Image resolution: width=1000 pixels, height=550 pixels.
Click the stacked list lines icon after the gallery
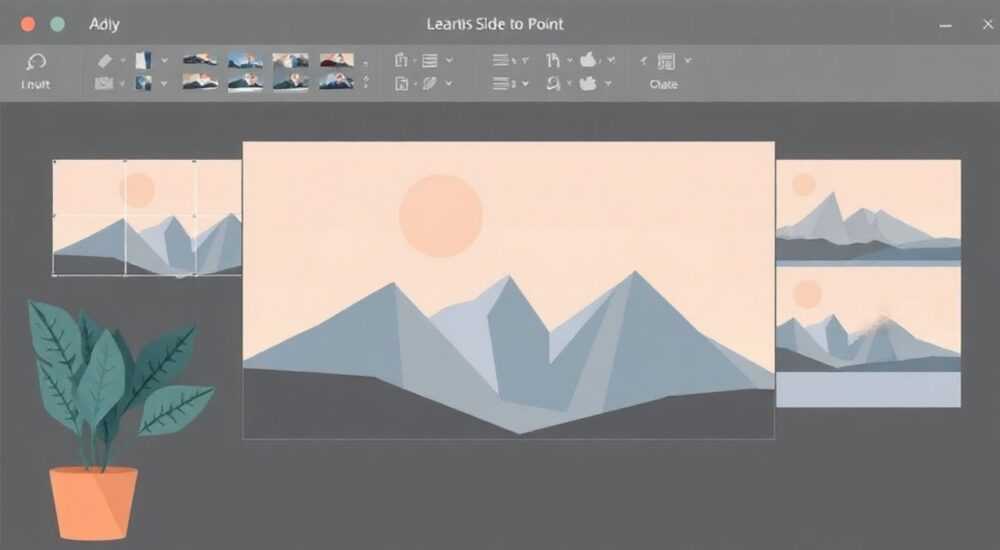[x=430, y=61]
